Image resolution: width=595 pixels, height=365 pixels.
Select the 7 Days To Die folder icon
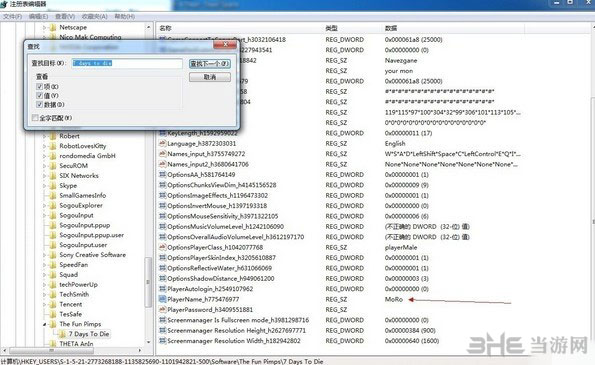pos(62,334)
